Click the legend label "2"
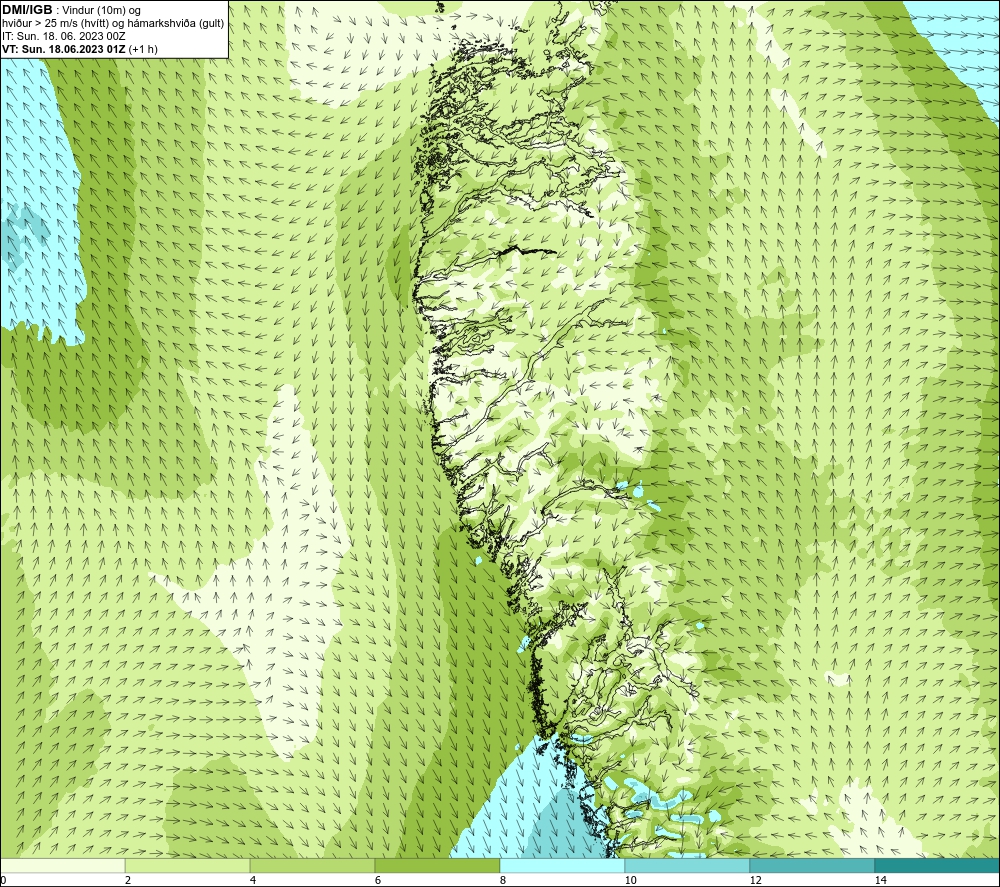This screenshot has height=887, width=1000. (x=128, y=880)
